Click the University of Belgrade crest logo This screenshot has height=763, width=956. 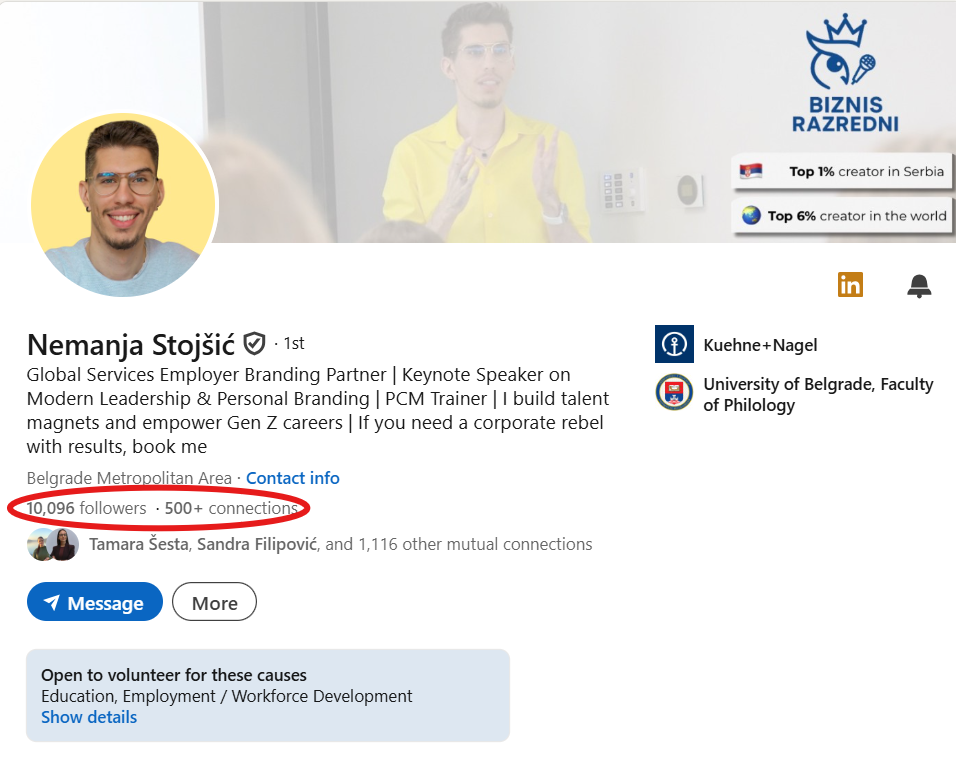(674, 392)
